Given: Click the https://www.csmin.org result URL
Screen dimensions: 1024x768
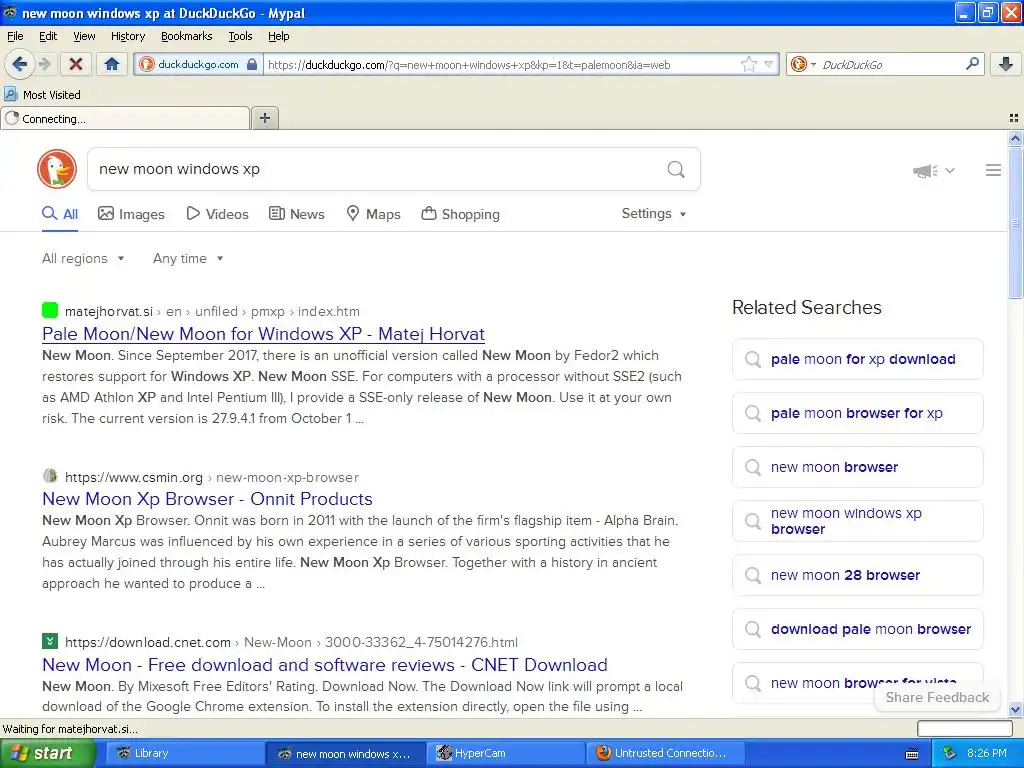Looking at the screenshot, I should point(134,477).
